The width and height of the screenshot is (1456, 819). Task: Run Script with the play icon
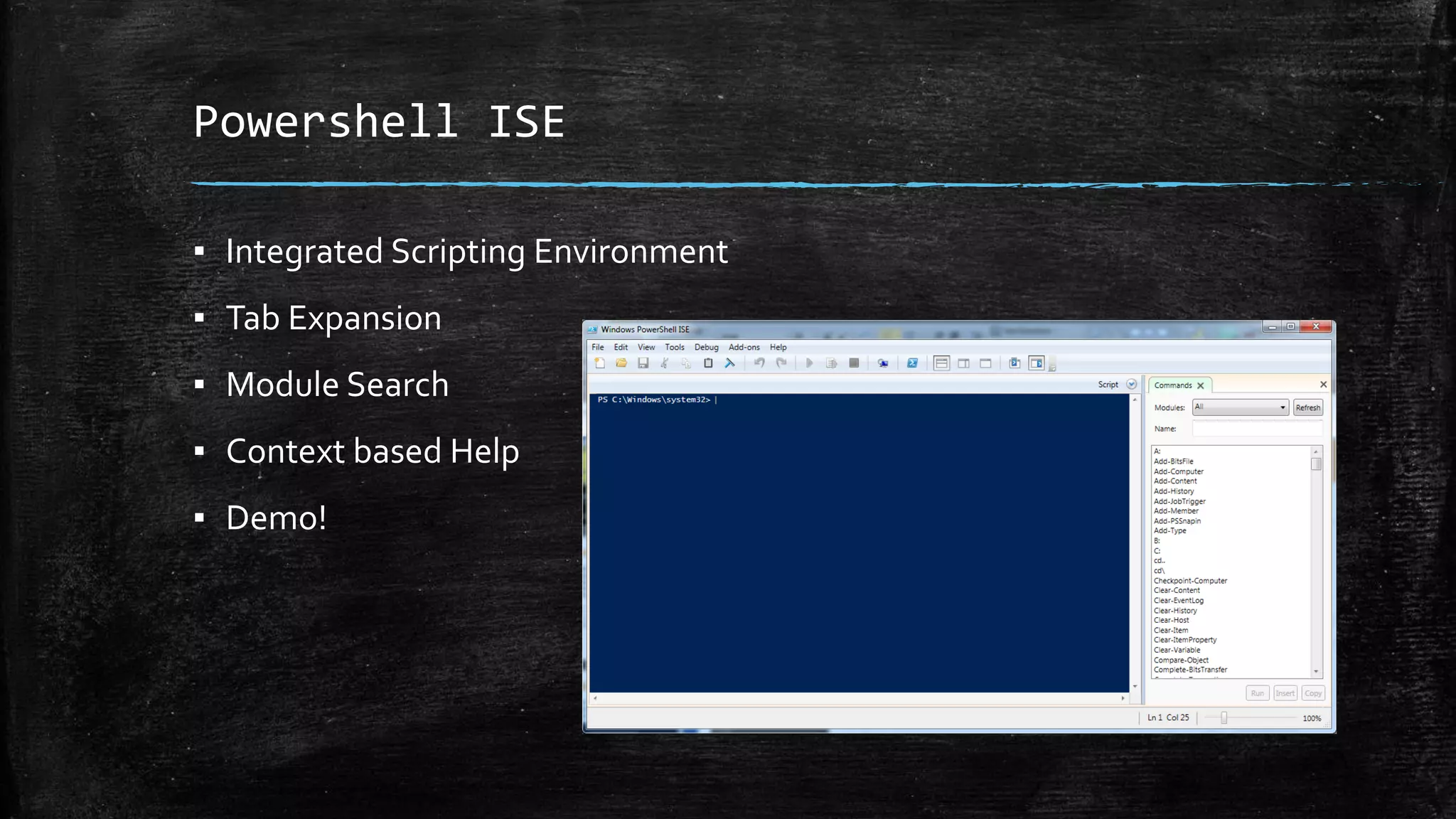(809, 363)
